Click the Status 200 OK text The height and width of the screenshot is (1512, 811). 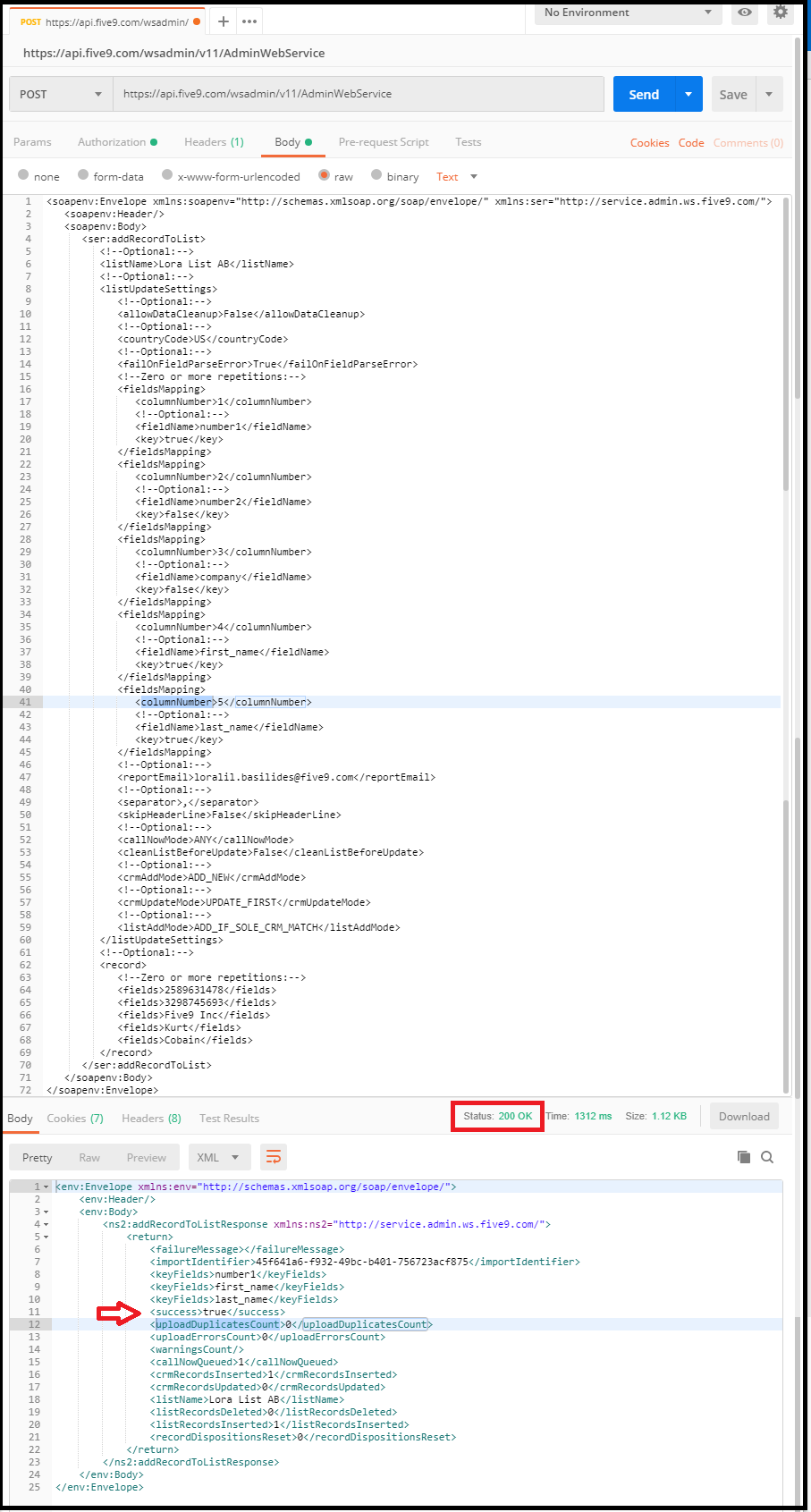coord(497,1116)
